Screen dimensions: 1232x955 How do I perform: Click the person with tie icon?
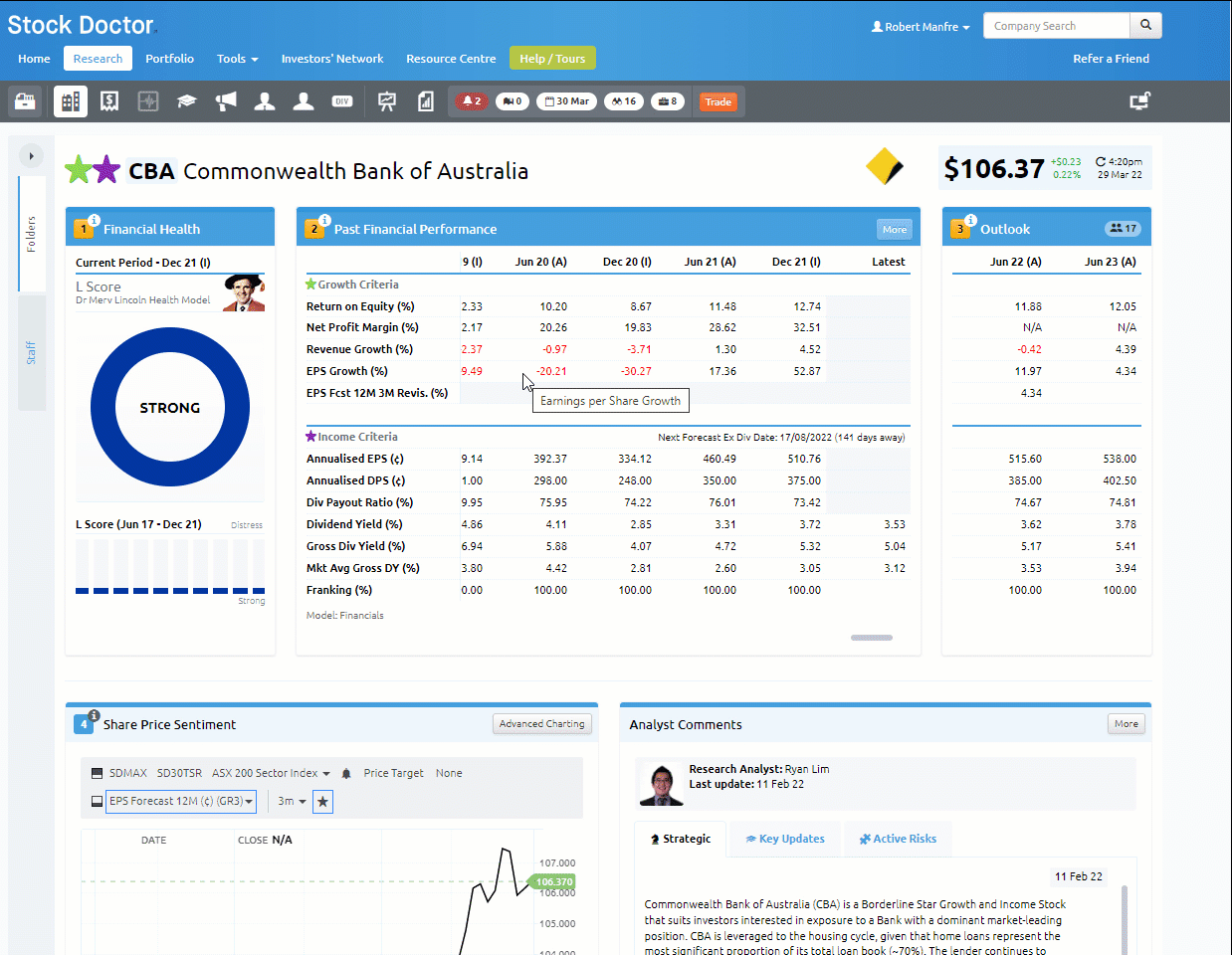click(x=265, y=101)
